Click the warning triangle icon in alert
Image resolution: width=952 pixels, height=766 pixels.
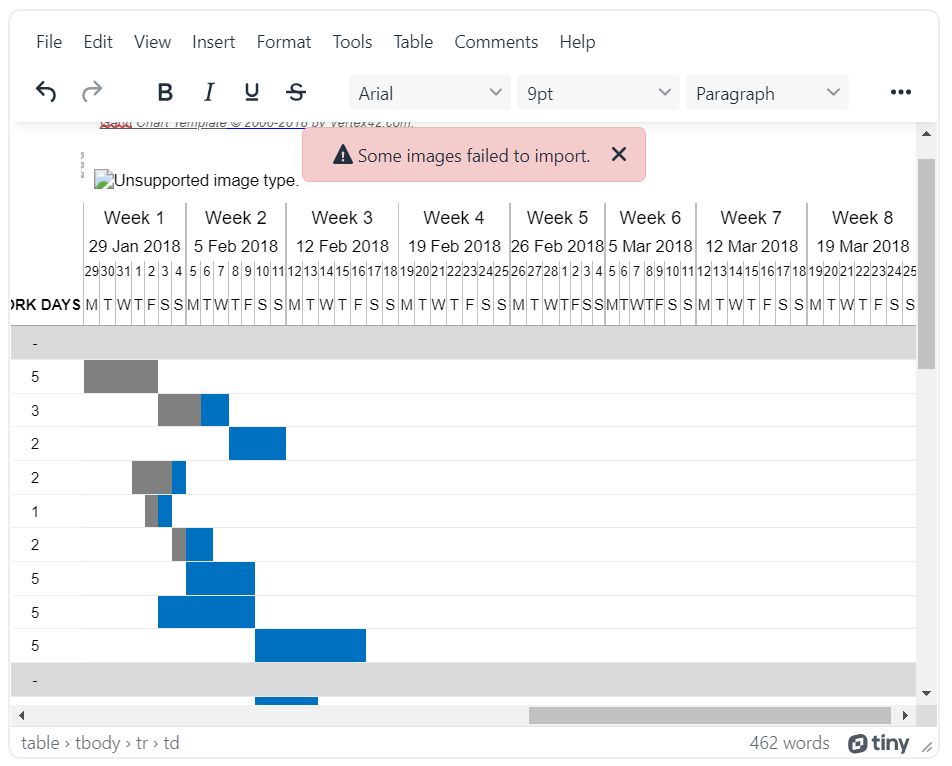pos(343,155)
